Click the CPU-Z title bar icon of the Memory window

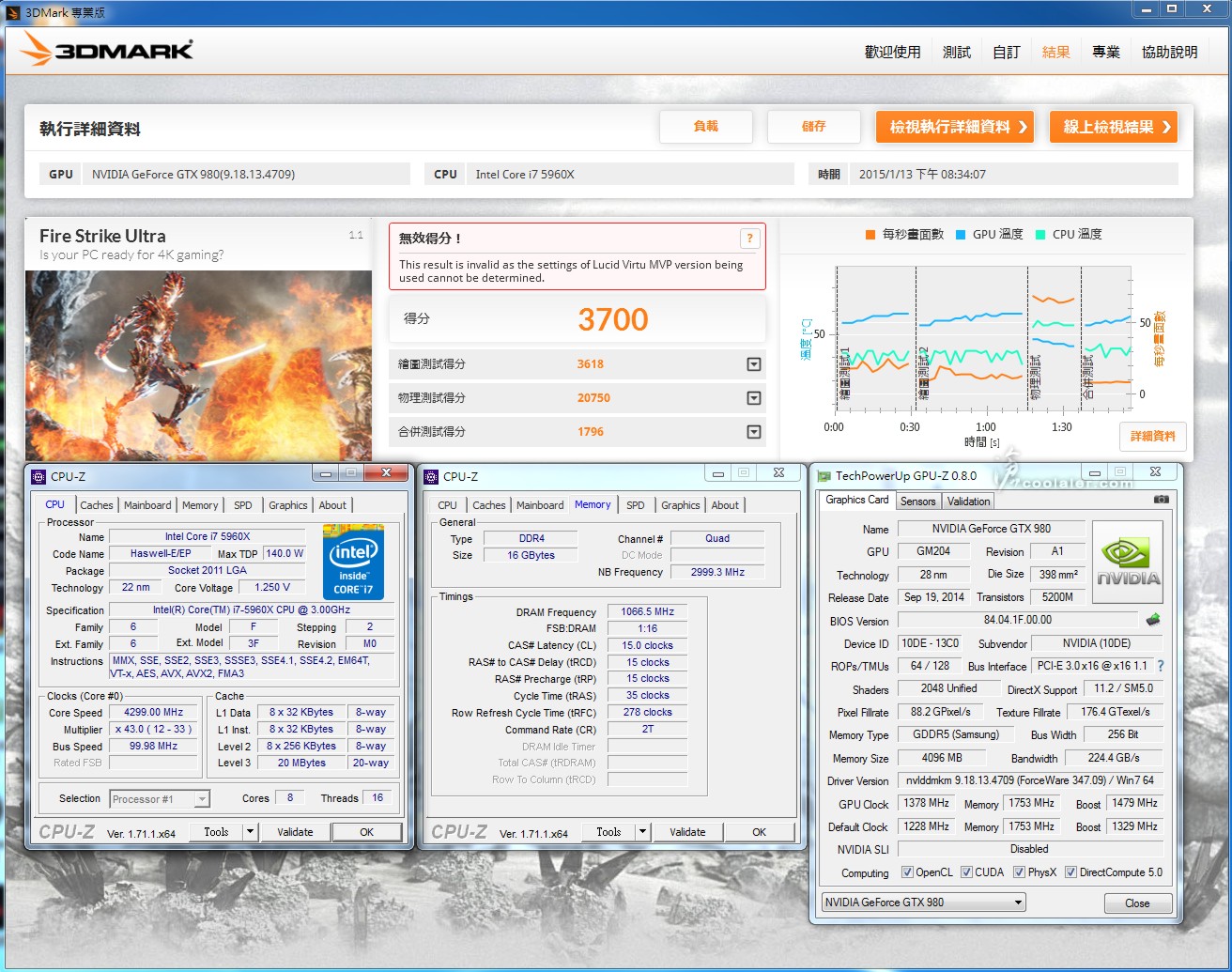tap(431, 476)
